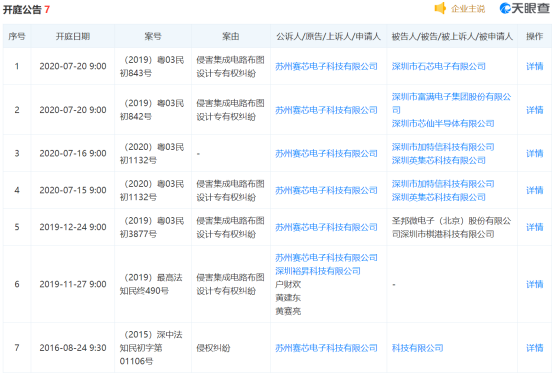The width and height of the screenshot is (554, 374).
Task: Open 科技有限公司 defendant link in row 7
Action: pos(418,348)
